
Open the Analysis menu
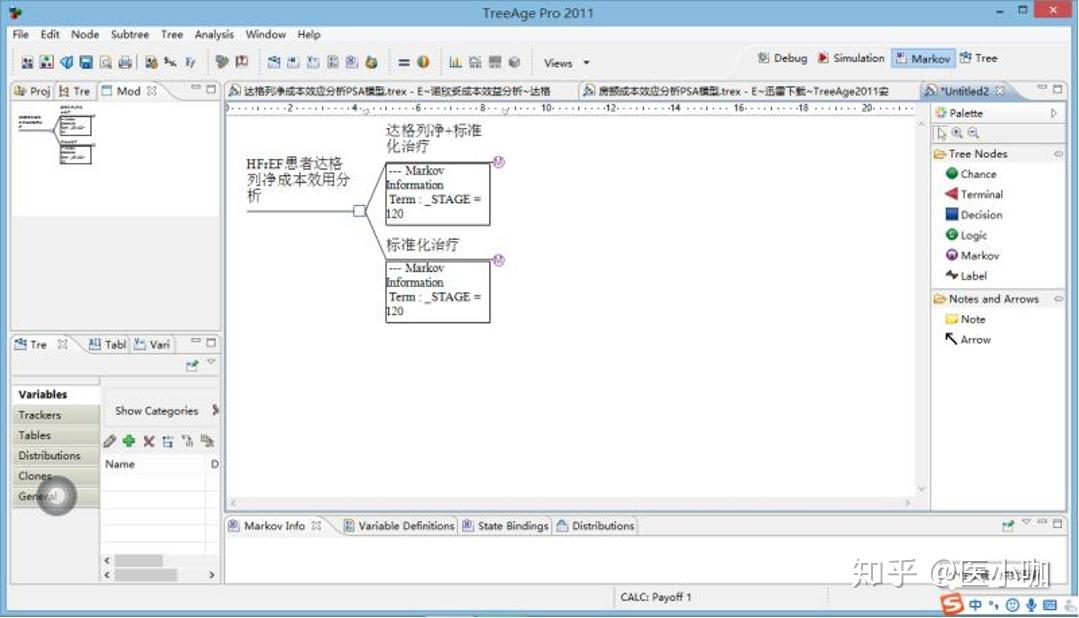[214, 33]
